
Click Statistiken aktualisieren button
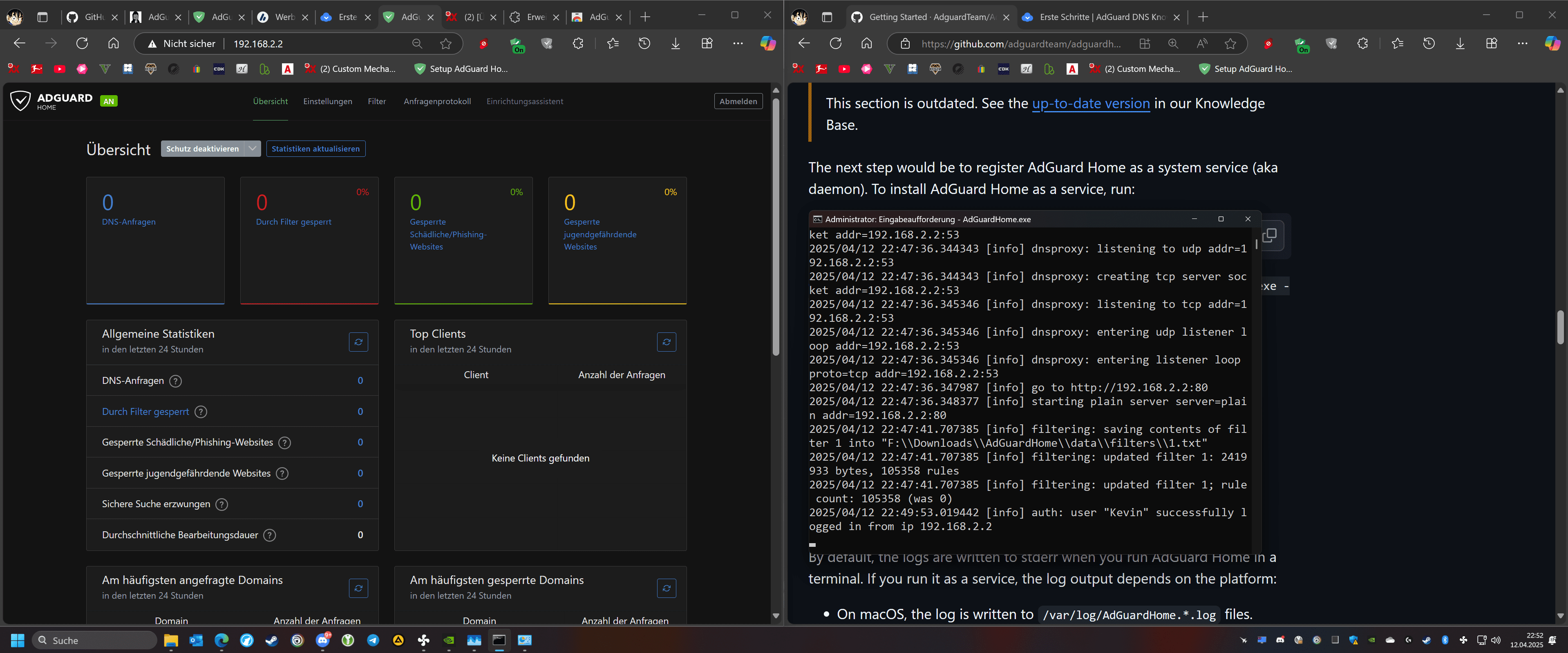point(315,148)
